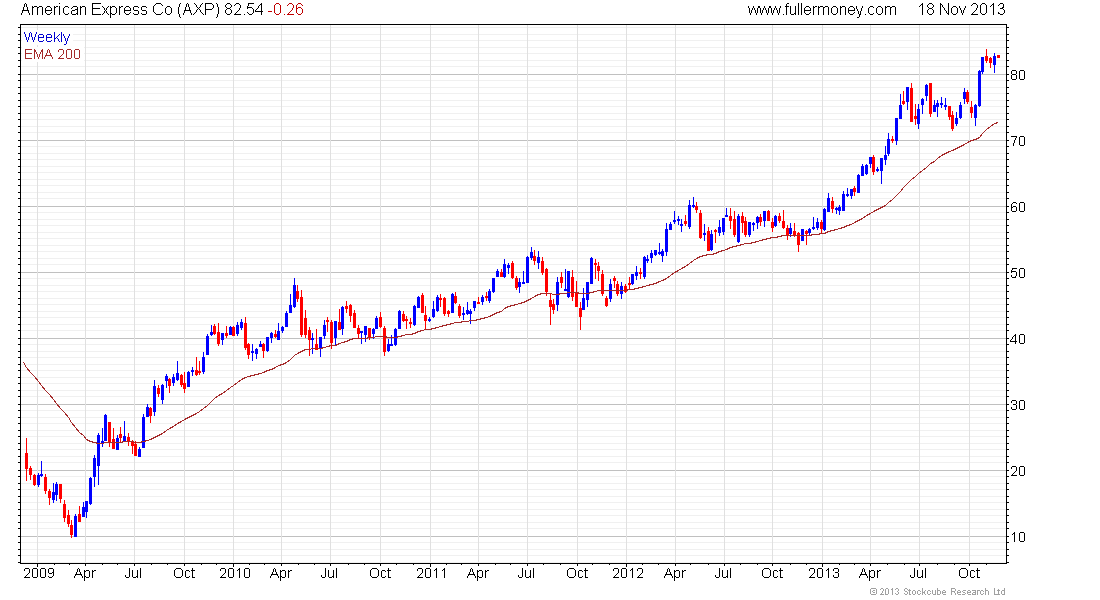The height and width of the screenshot is (600, 1100).
Task: Click the -0.26 price change value
Action: (x=286, y=10)
